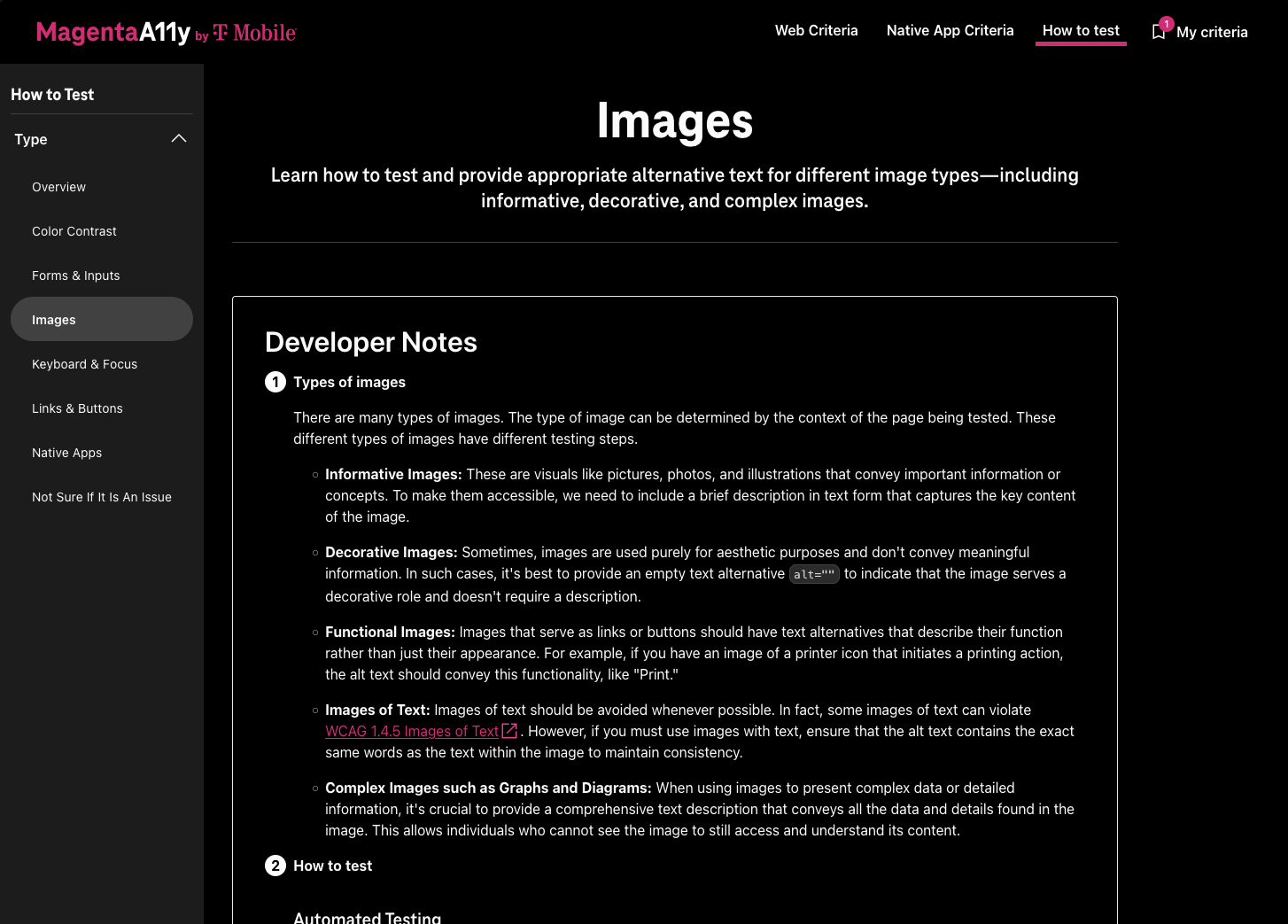Click the Images of Text: bold label
This screenshot has height=924, width=1288.
[x=377, y=710]
